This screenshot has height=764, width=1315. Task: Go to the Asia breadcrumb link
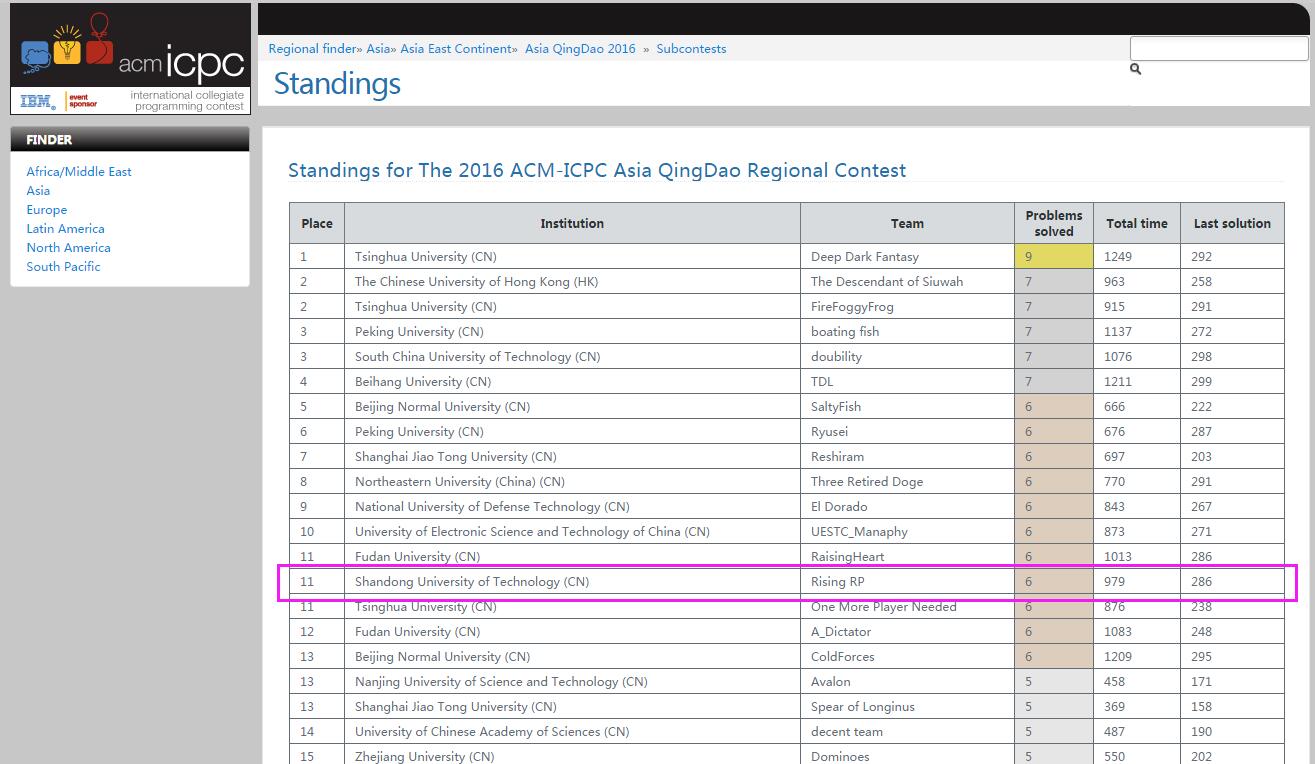[377, 48]
